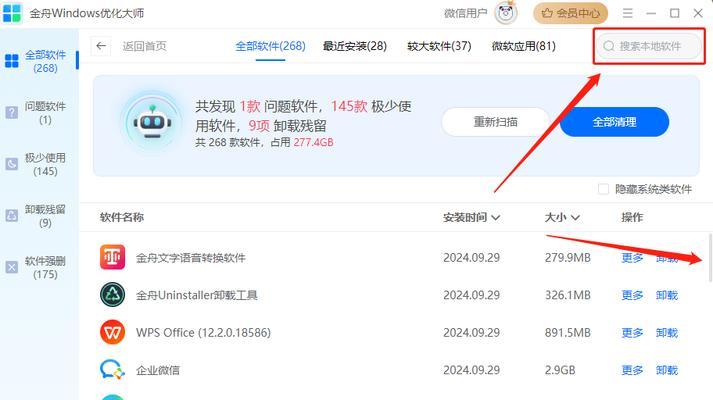Viewport: 713px width, 400px height.
Task: Click the back arrow icon
Action: click(101, 46)
